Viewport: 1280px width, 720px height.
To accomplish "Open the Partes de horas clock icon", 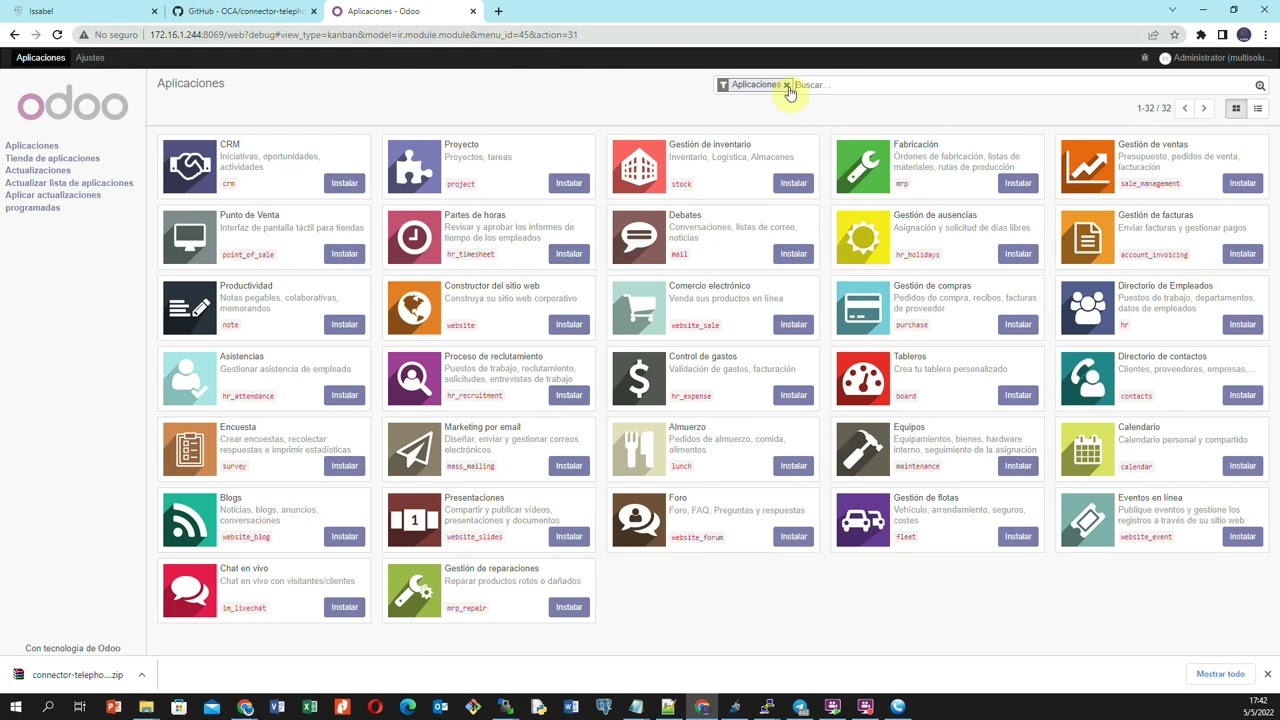I will (414, 237).
